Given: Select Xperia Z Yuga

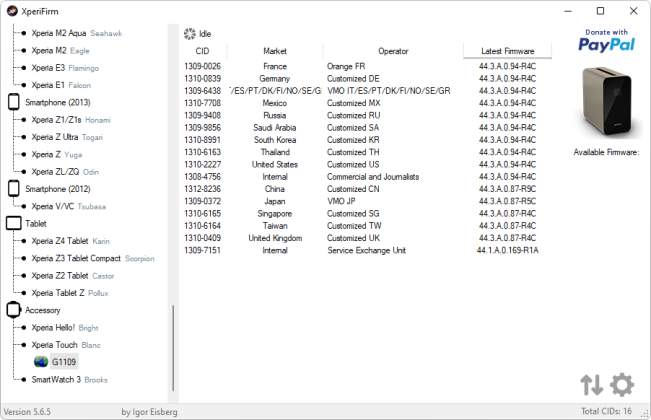Looking at the screenshot, I should [x=57, y=154].
